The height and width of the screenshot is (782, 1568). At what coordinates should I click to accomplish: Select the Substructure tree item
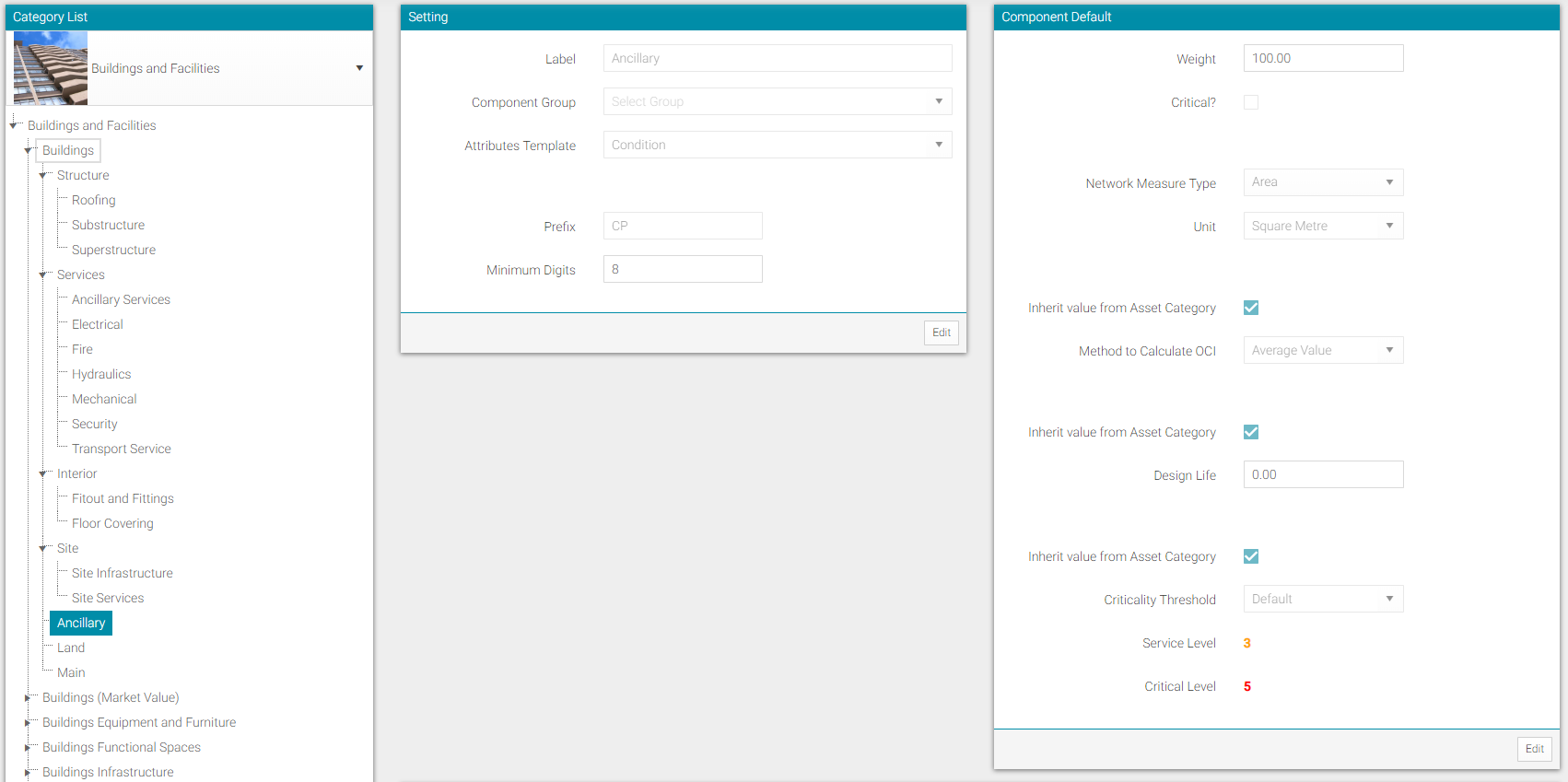pos(108,225)
